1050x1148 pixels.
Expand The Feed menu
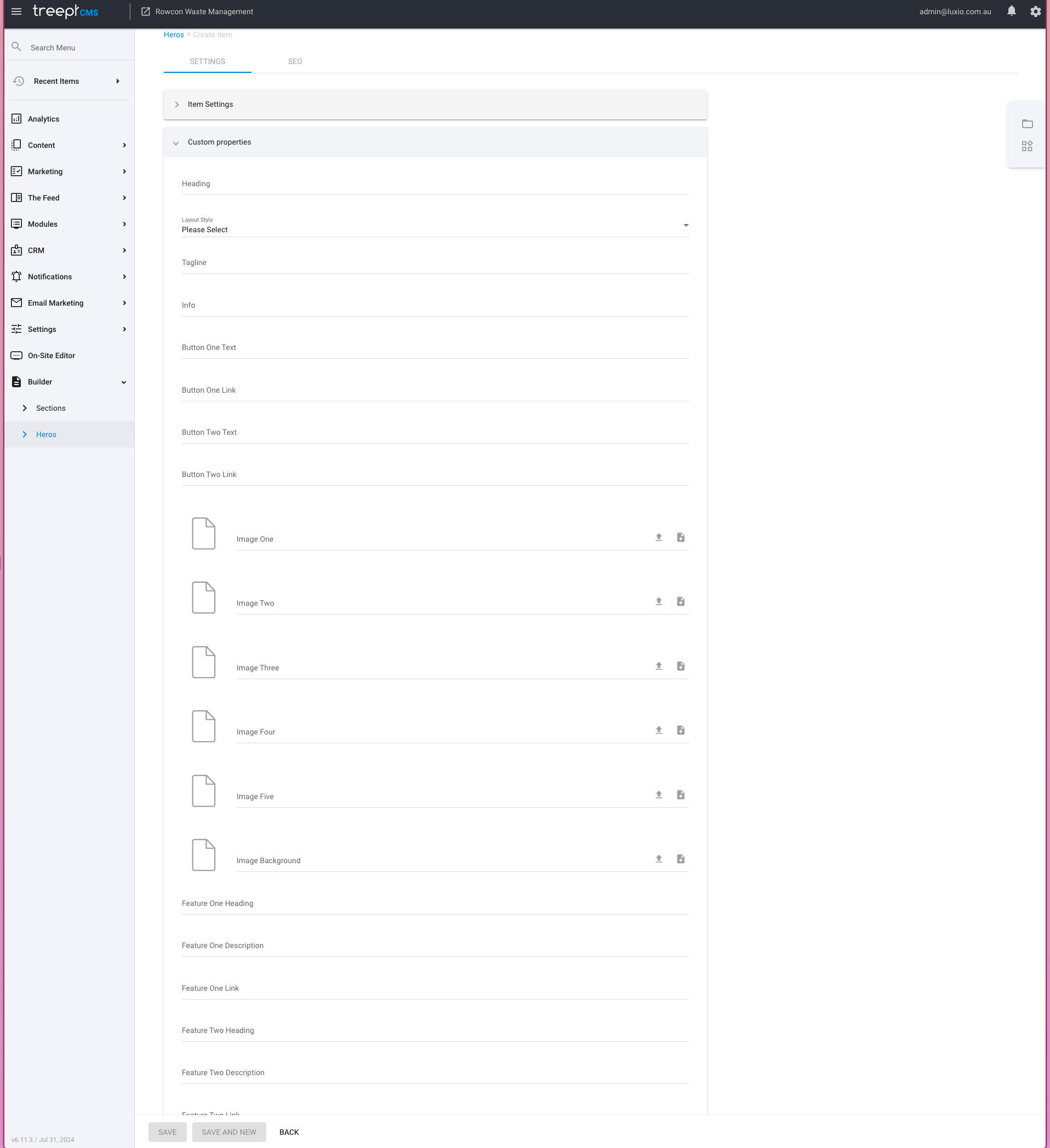pyautogui.click(x=70, y=198)
